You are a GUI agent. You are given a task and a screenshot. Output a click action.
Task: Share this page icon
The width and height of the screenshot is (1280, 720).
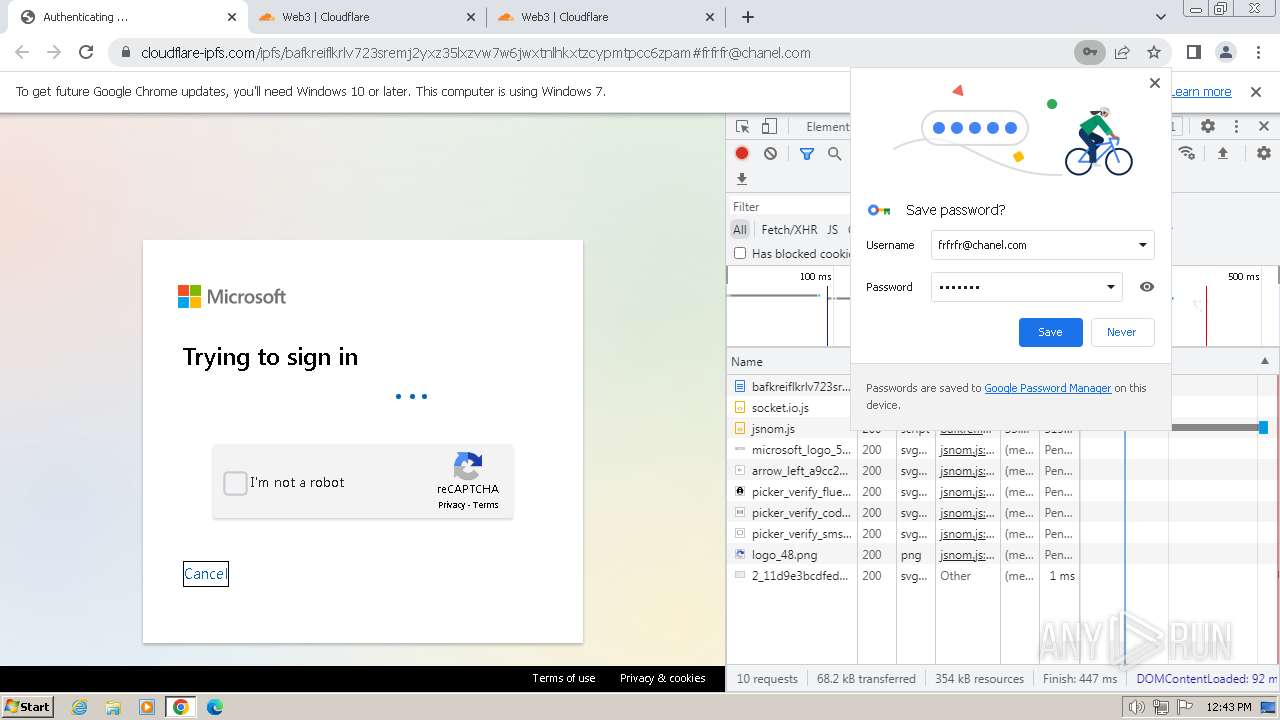[x=1122, y=52]
